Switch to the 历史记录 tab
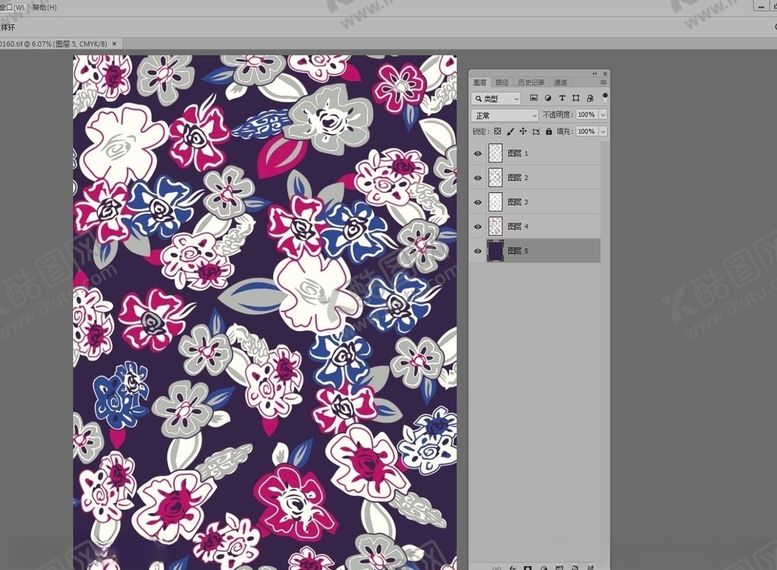Screen dimensions: 777x570 click(x=531, y=82)
